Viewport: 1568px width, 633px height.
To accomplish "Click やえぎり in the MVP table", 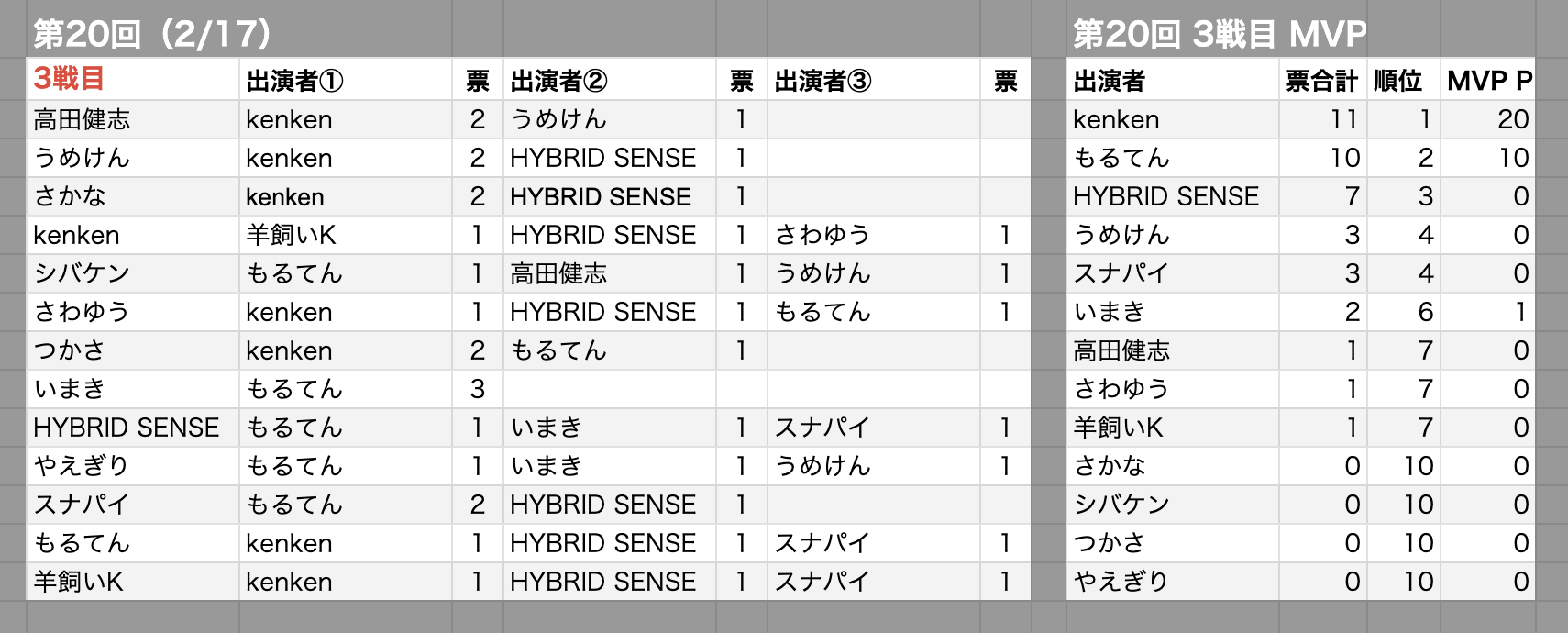I will point(1121,582).
